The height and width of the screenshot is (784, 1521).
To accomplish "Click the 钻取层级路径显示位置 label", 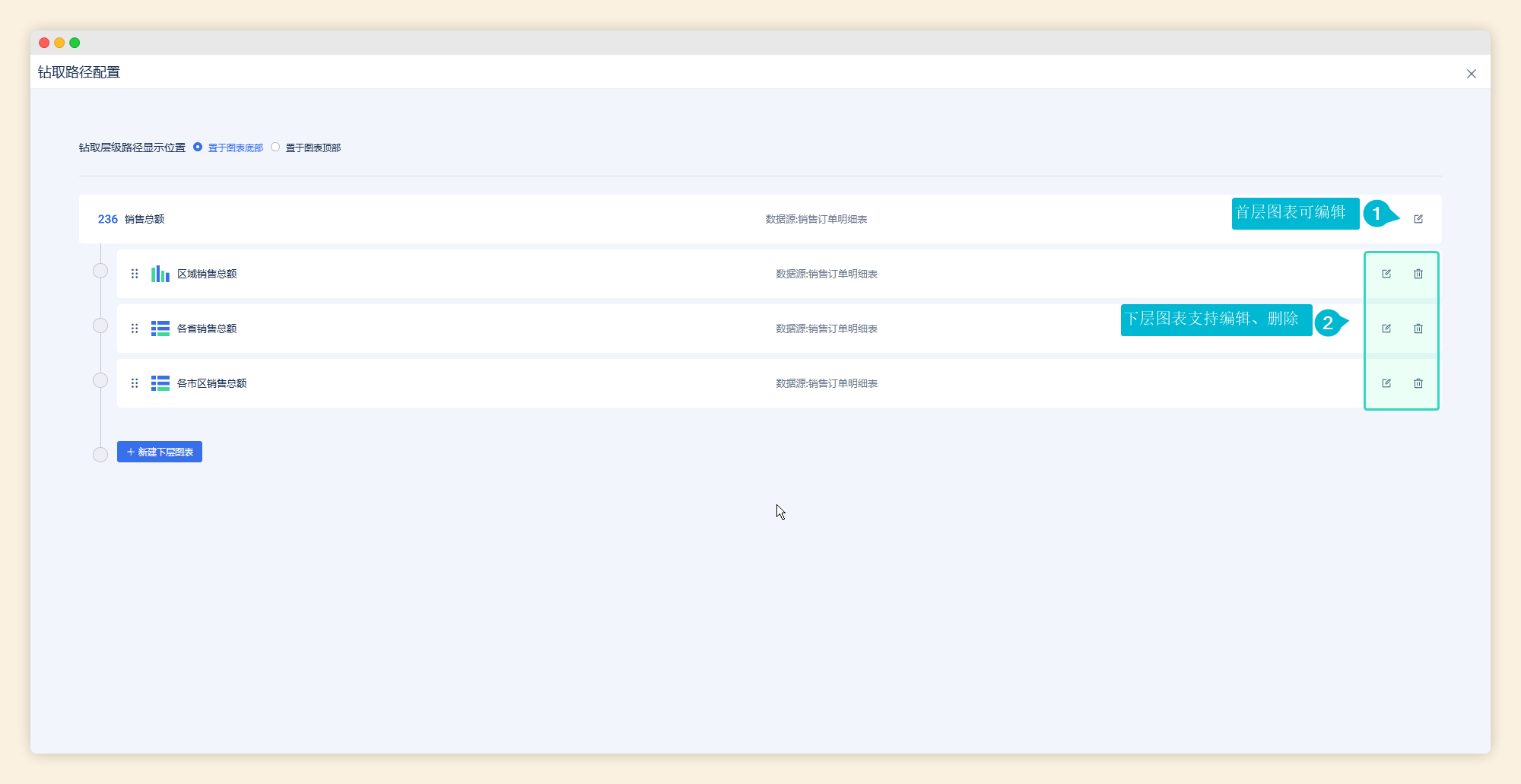I will [132, 148].
